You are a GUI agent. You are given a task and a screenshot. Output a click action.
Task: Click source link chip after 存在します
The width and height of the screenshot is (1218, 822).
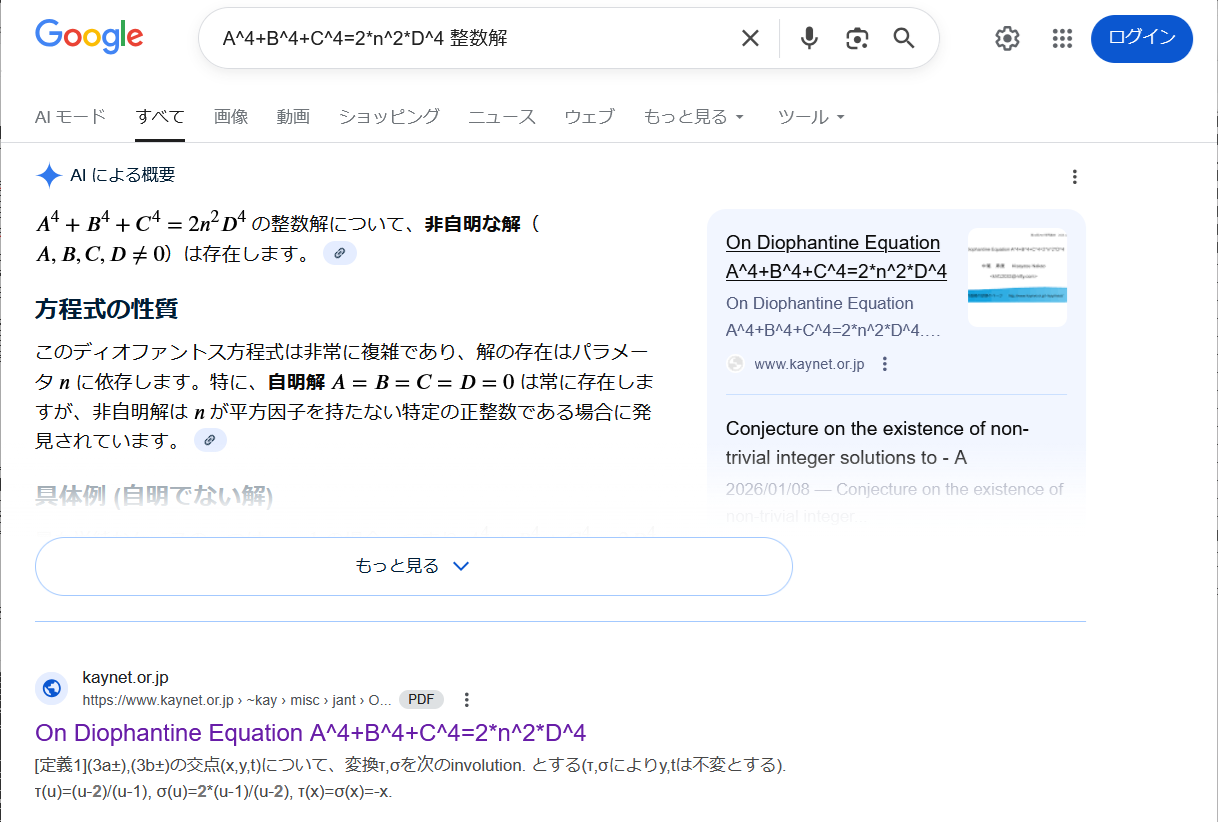click(x=340, y=254)
